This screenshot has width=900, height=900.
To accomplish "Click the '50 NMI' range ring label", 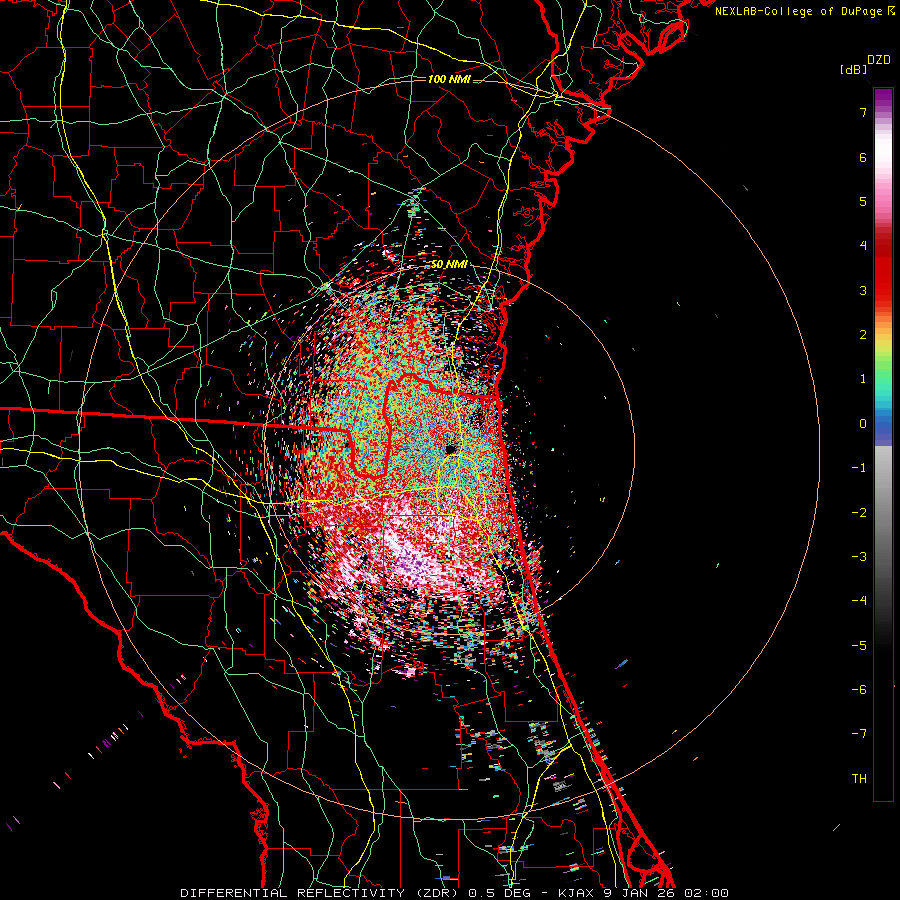I will [449, 265].
